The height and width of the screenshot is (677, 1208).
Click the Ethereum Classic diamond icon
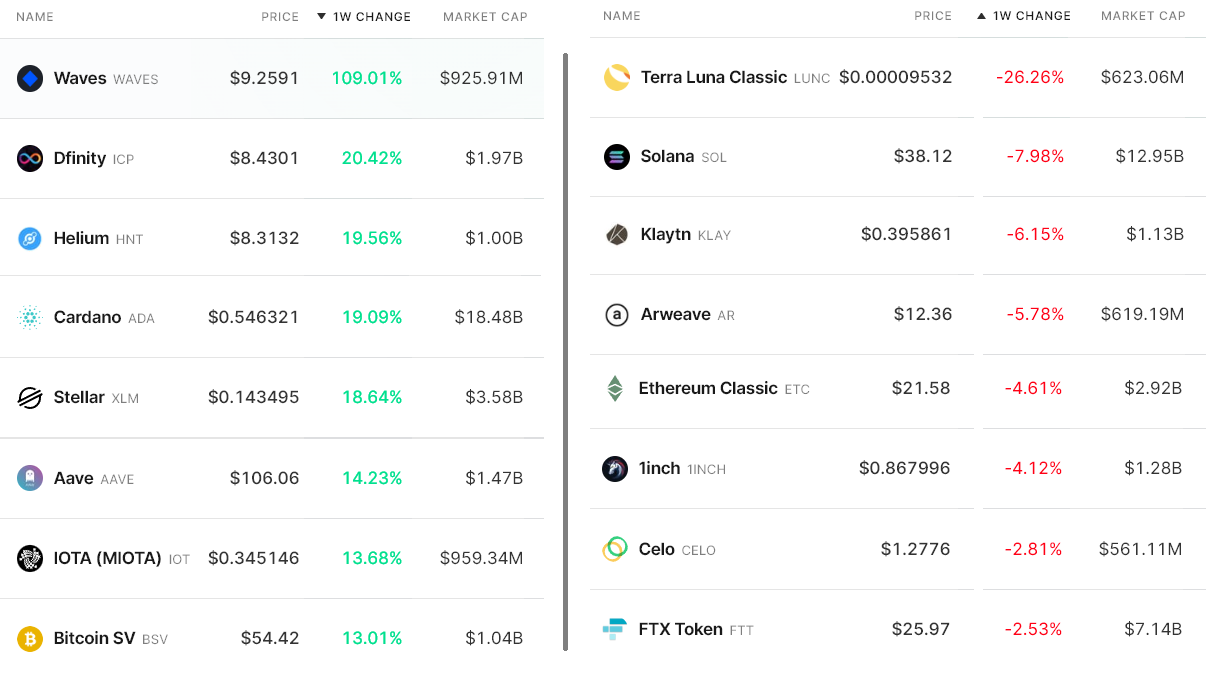pyautogui.click(x=616, y=388)
